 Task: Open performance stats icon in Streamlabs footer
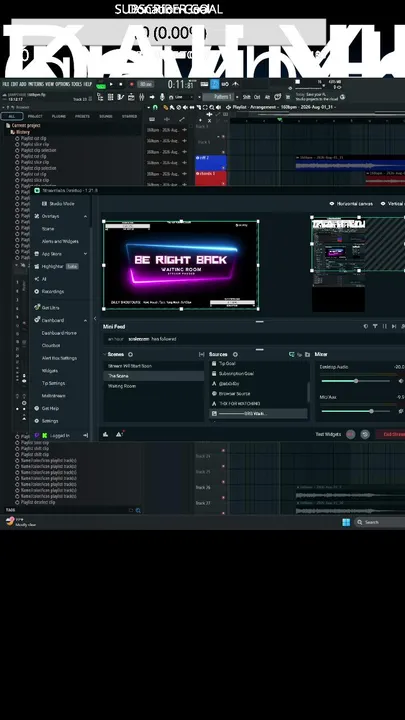point(106,434)
